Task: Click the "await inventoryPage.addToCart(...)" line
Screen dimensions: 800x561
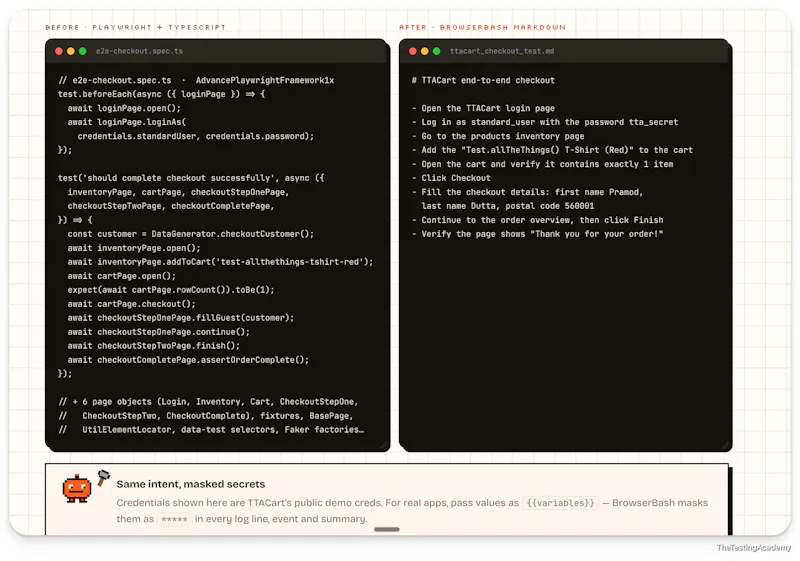Action: click(220, 262)
